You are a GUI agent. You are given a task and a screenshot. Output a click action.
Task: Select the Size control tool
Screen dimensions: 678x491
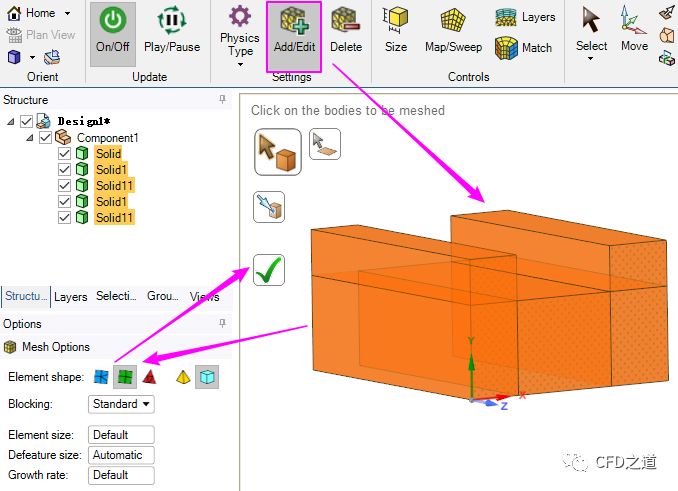[x=396, y=30]
